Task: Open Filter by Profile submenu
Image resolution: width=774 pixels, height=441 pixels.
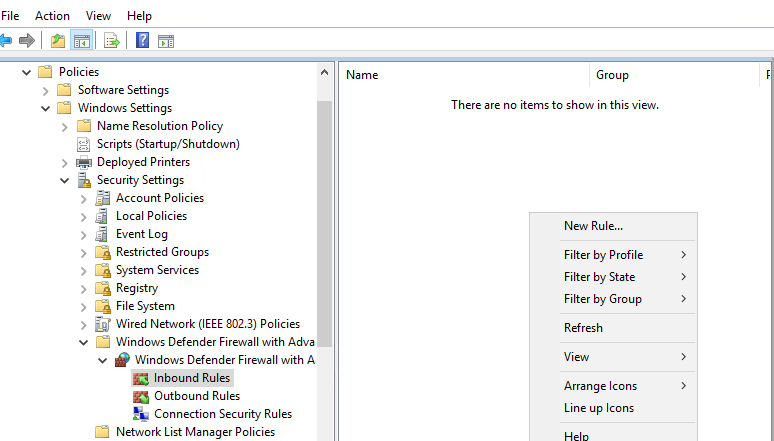Action: click(613, 255)
